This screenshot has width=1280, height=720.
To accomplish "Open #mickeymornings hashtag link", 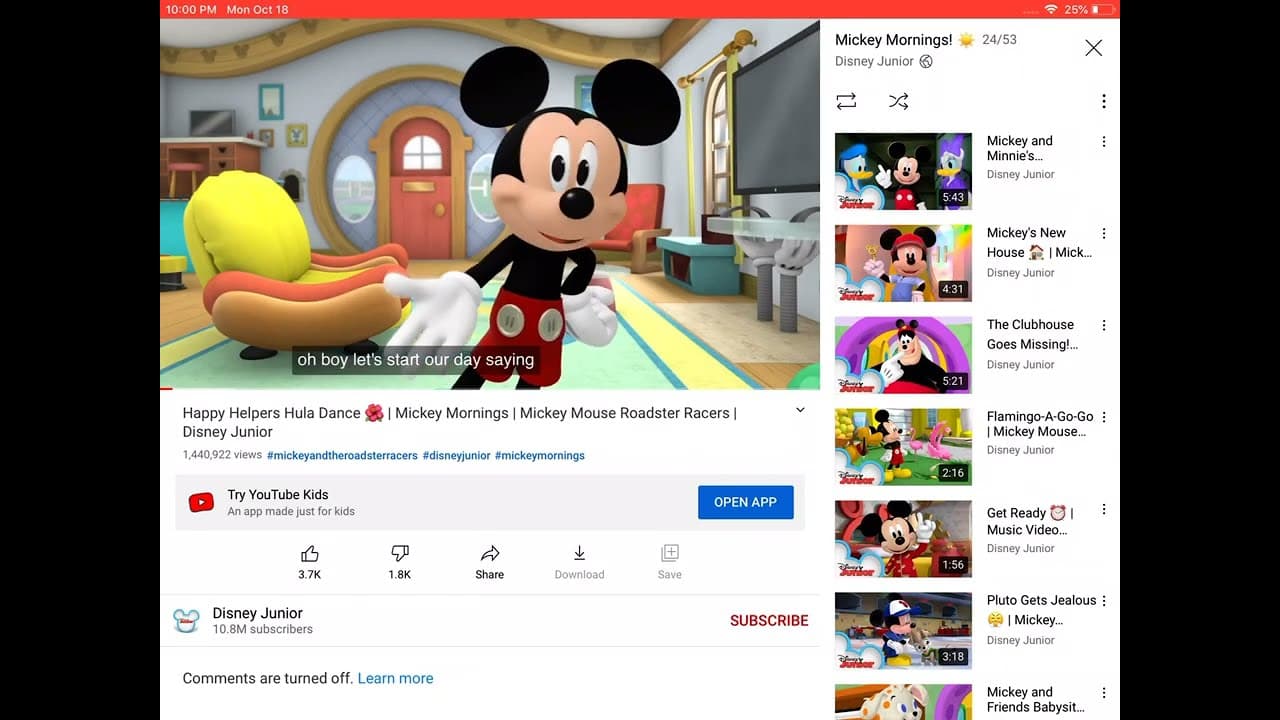I will pos(540,455).
